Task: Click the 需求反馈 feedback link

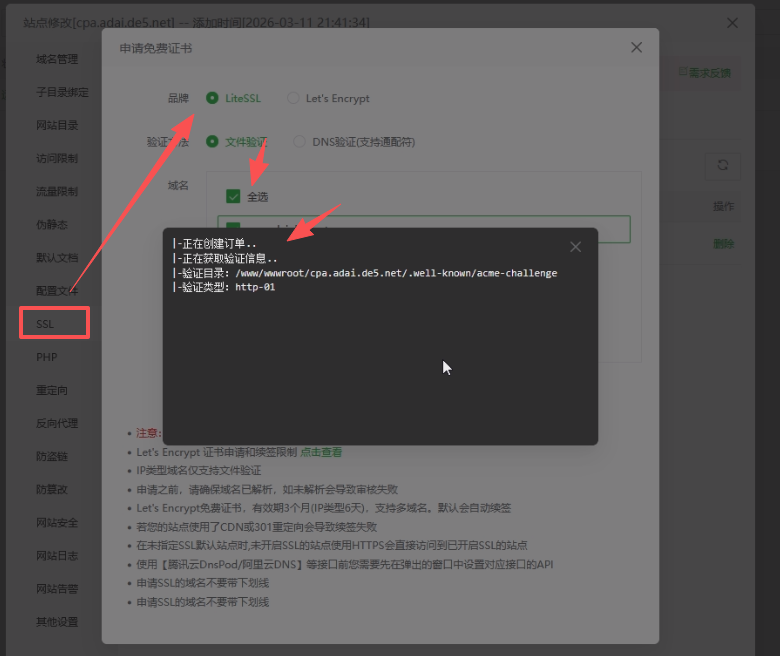Action: tap(705, 73)
